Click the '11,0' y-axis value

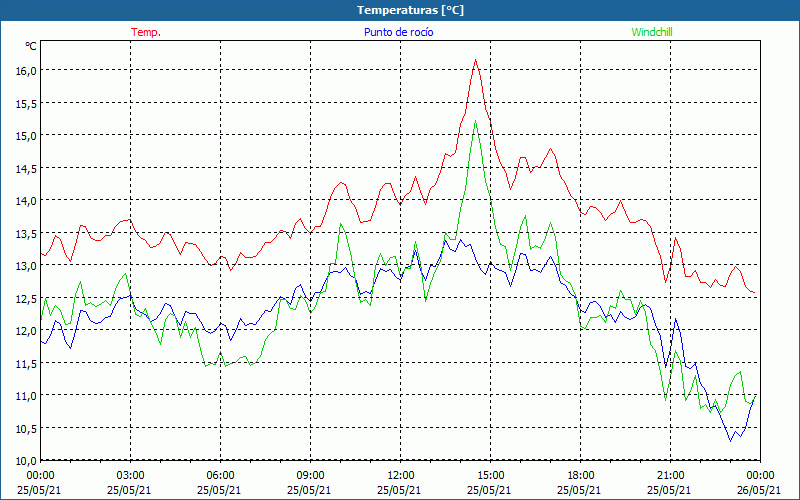click(x=27, y=396)
